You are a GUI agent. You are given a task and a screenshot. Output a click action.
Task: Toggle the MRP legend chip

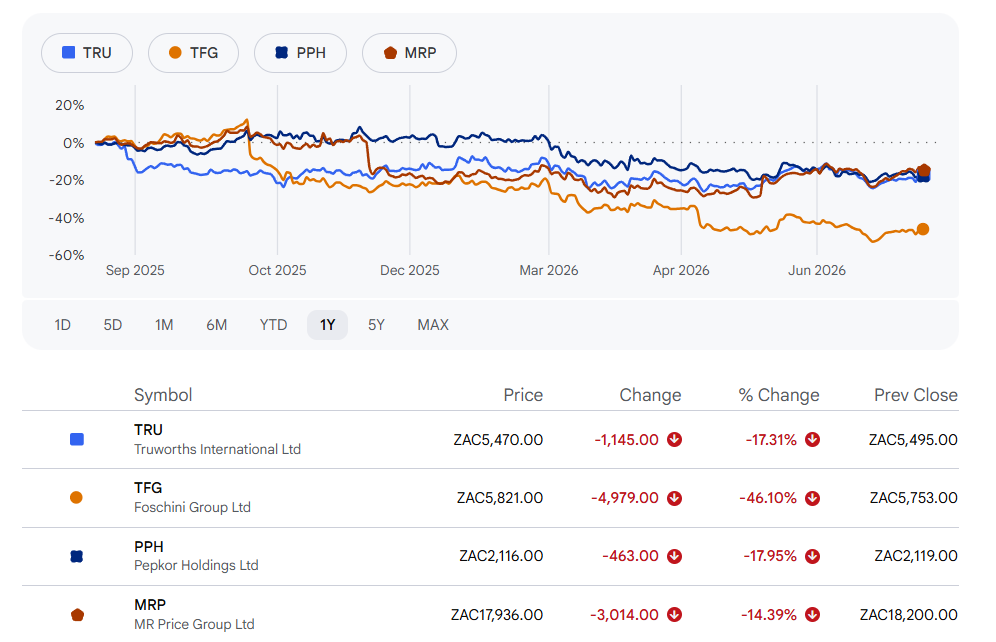pyautogui.click(x=409, y=53)
